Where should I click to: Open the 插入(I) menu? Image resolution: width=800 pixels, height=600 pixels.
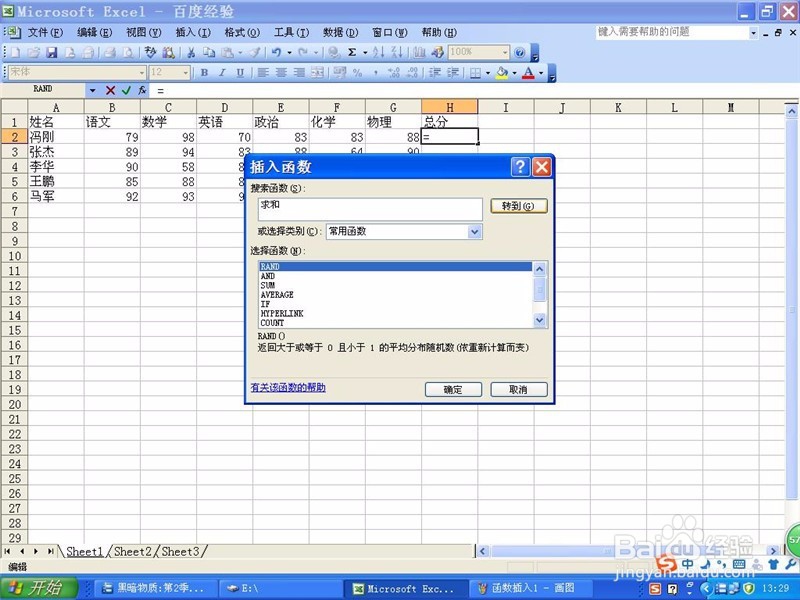(193, 33)
